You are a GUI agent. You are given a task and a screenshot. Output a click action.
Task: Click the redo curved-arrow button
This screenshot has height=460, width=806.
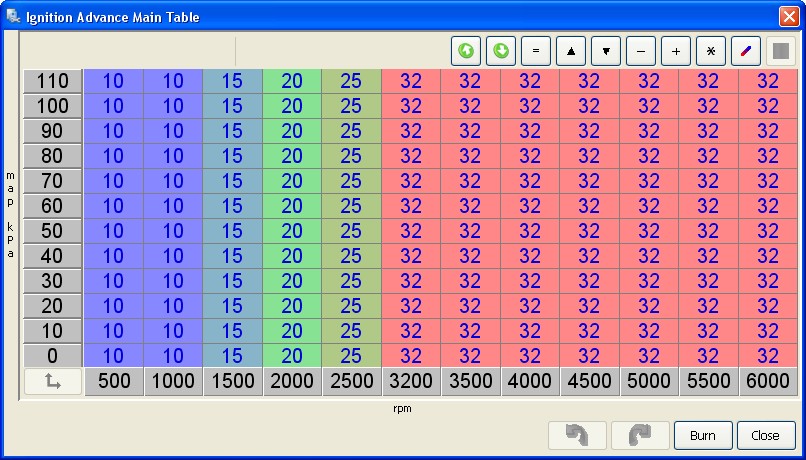(640, 435)
